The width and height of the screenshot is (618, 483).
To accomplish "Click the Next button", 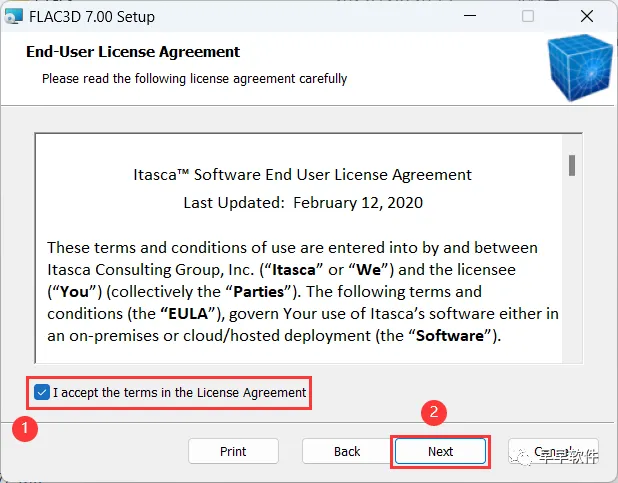I will tap(440, 451).
